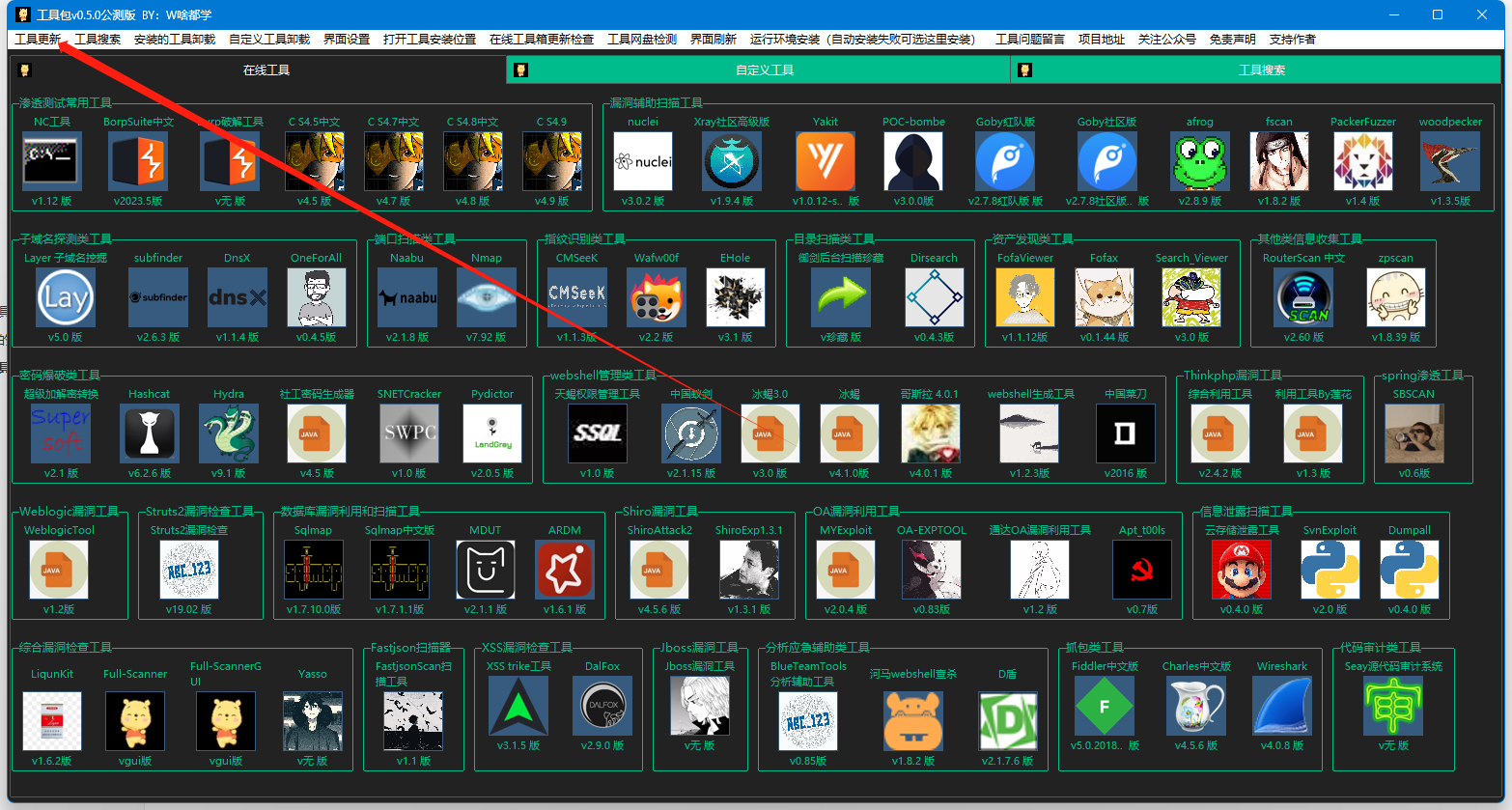Open the OneForAll tool icon

(317, 297)
